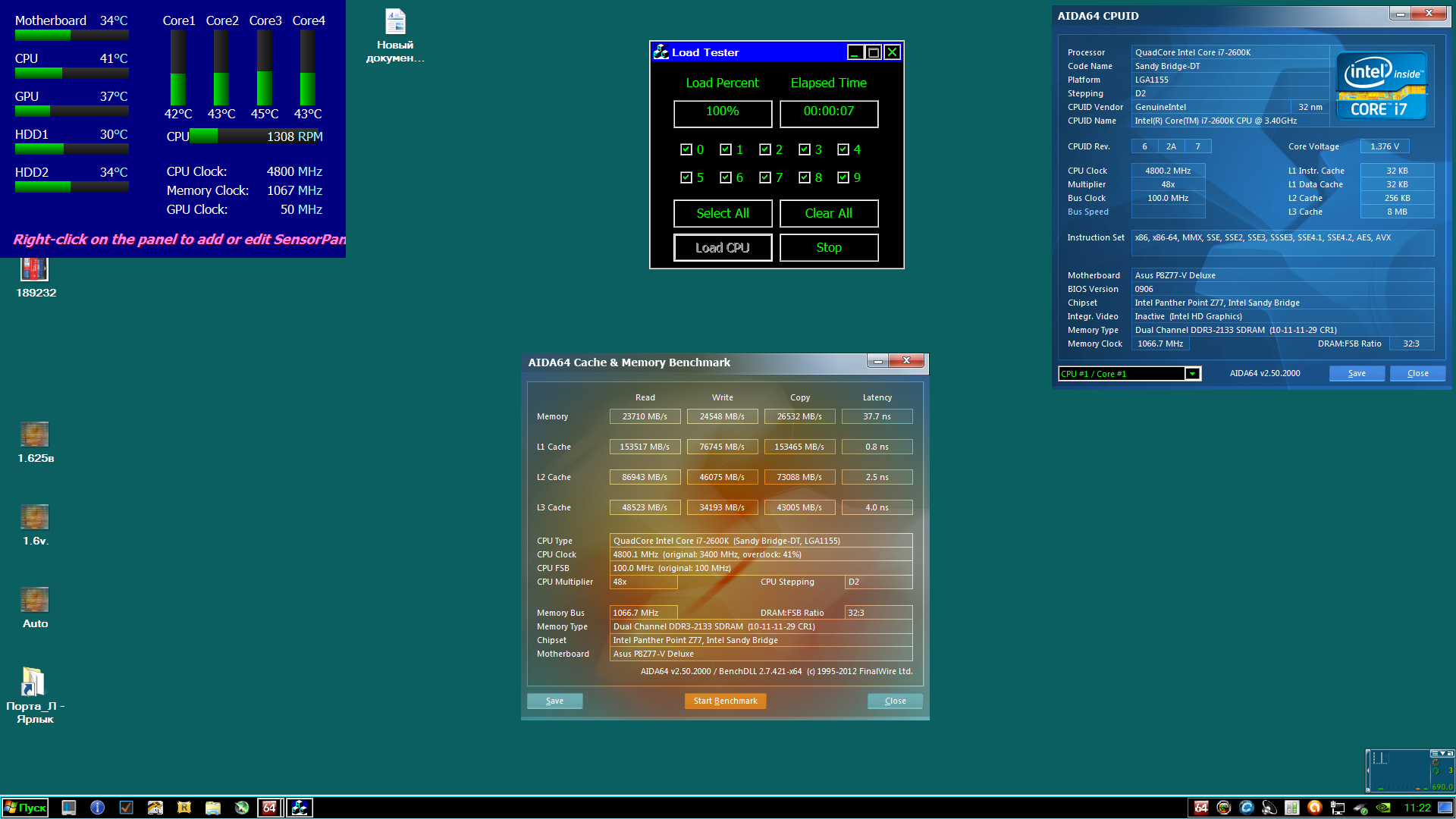This screenshot has width=1456, height=819.
Task: Click Select All in Load Tester
Action: (x=723, y=213)
